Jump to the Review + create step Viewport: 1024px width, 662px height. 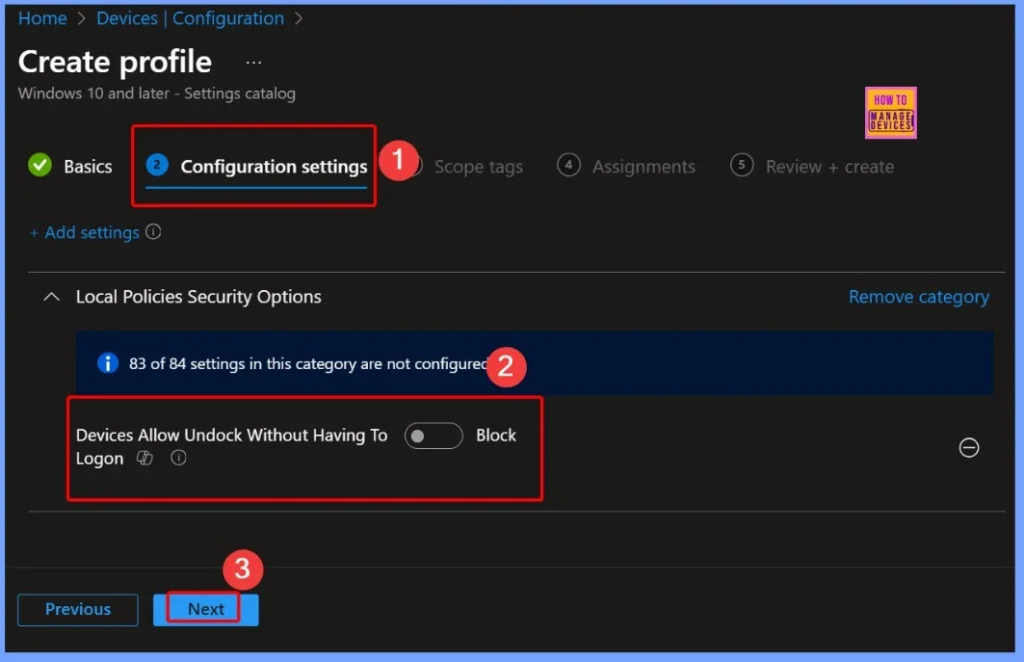829,167
